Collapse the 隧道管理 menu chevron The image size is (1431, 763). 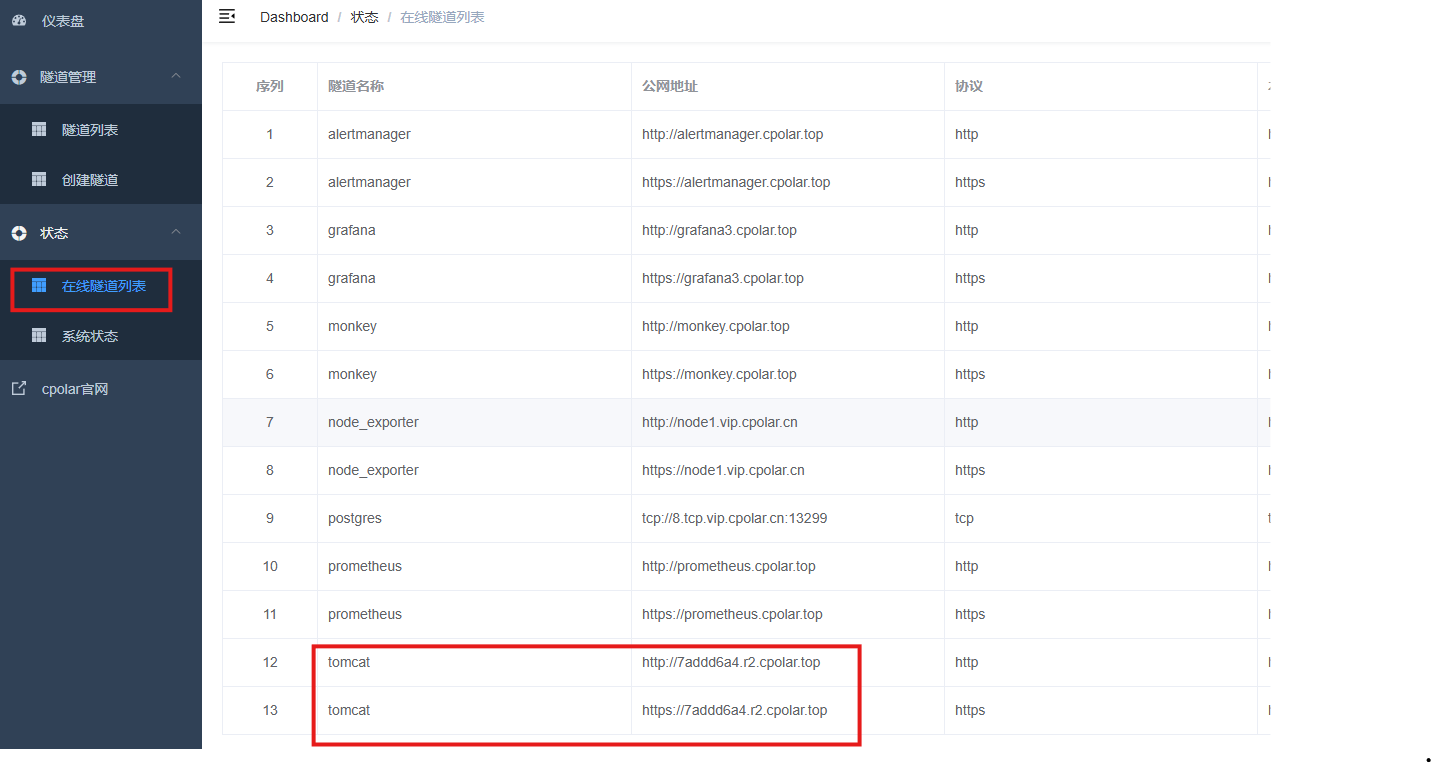pyautogui.click(x=176, y=76)
